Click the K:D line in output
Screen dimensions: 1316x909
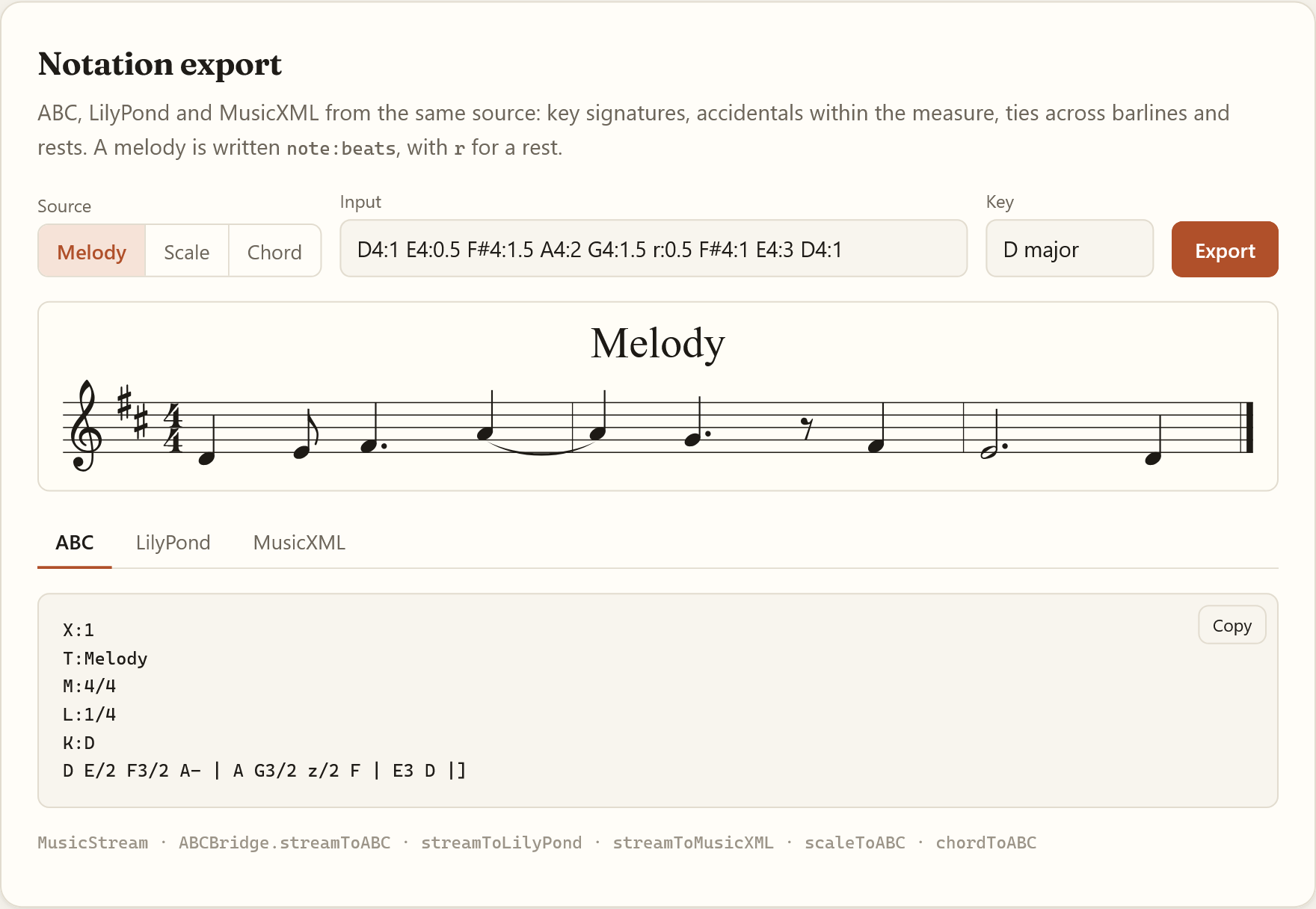click(x=79, y=743)
